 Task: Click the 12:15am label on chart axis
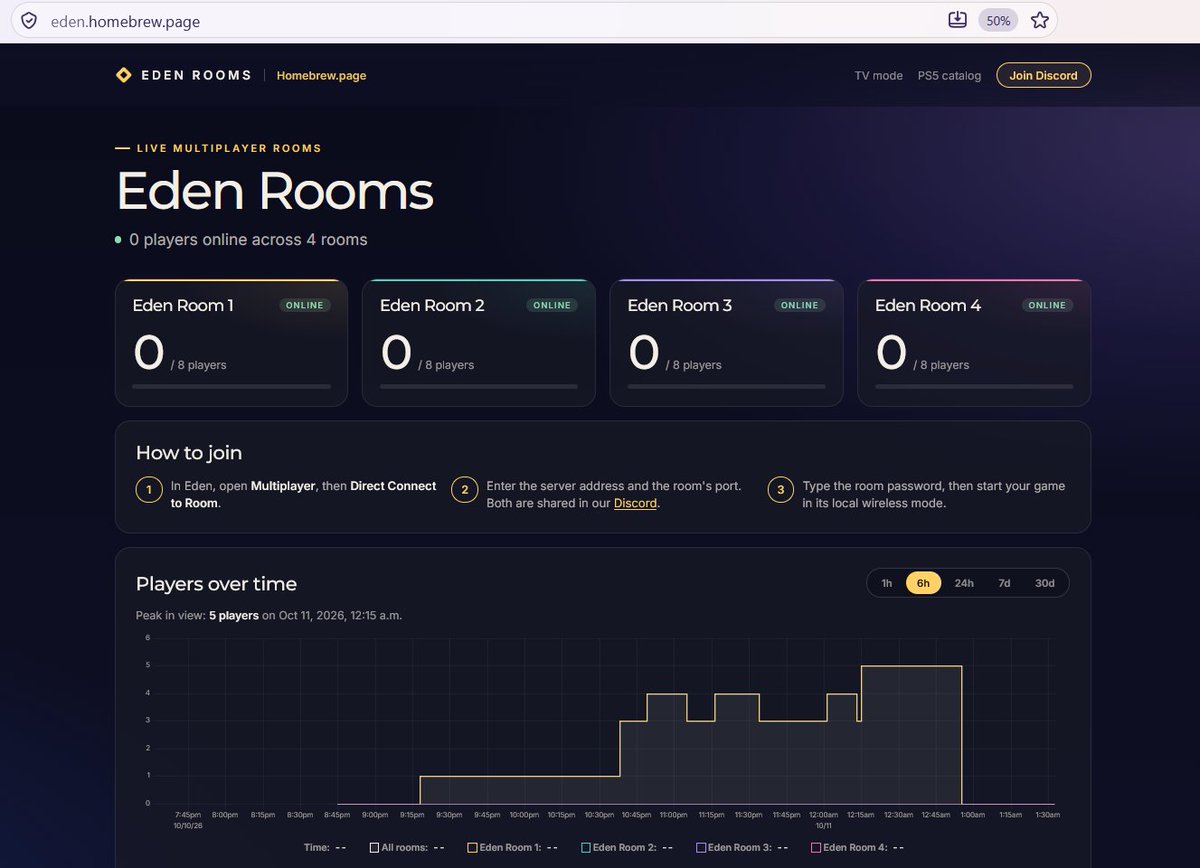pos(860,815)
